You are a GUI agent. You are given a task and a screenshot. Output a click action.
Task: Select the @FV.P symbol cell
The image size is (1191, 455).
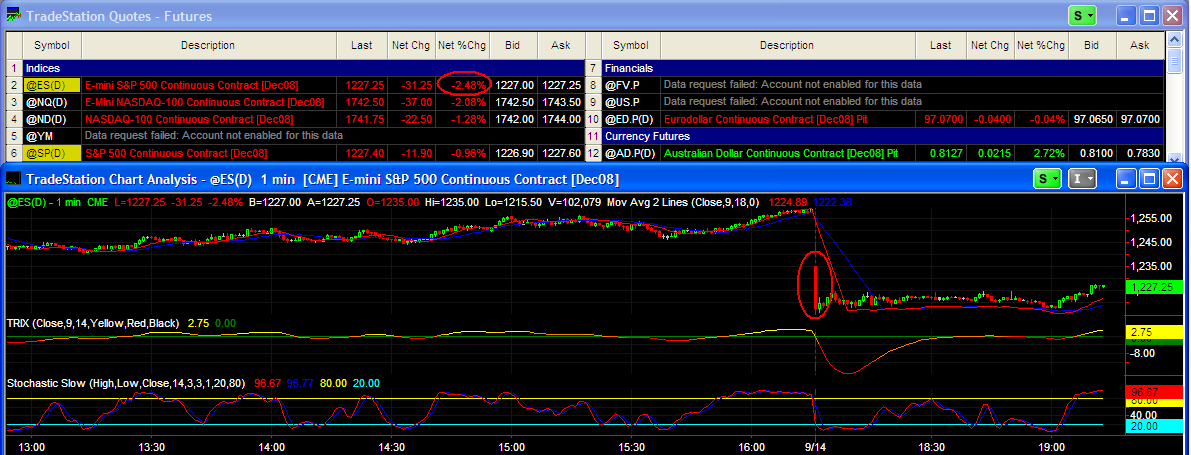tap(630, 85)
